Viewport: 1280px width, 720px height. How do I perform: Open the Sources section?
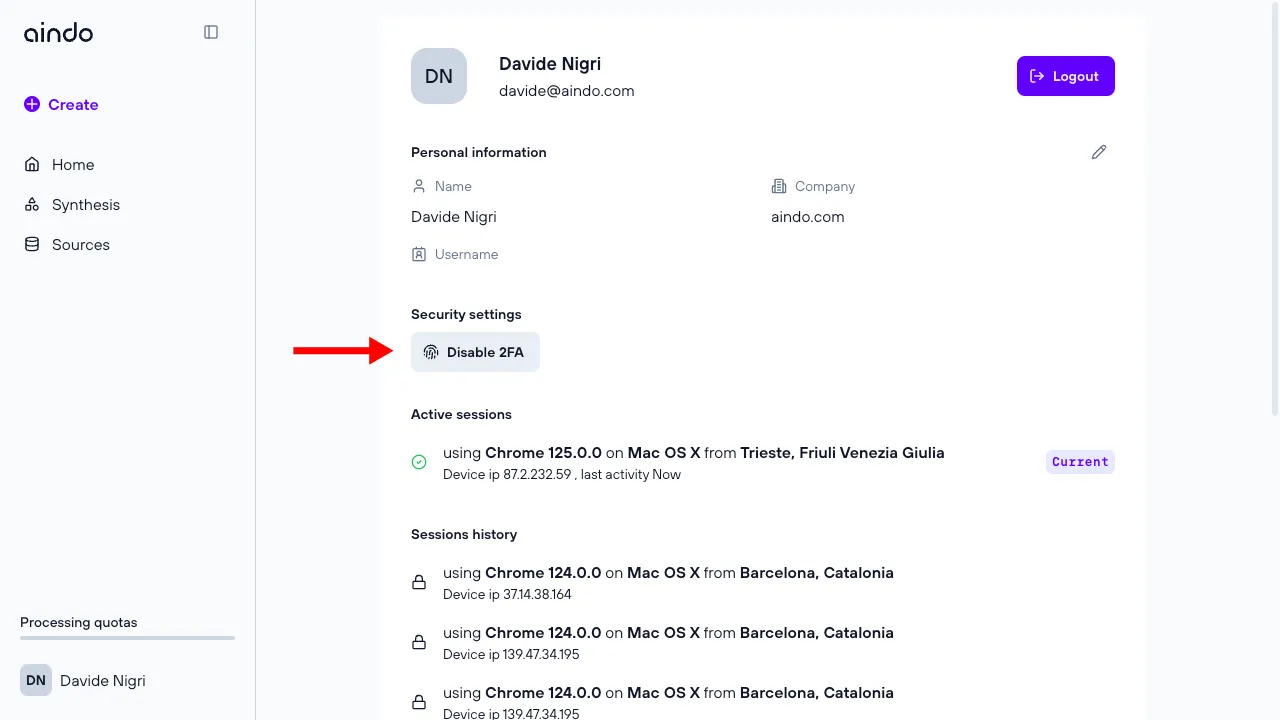point(81,245)
